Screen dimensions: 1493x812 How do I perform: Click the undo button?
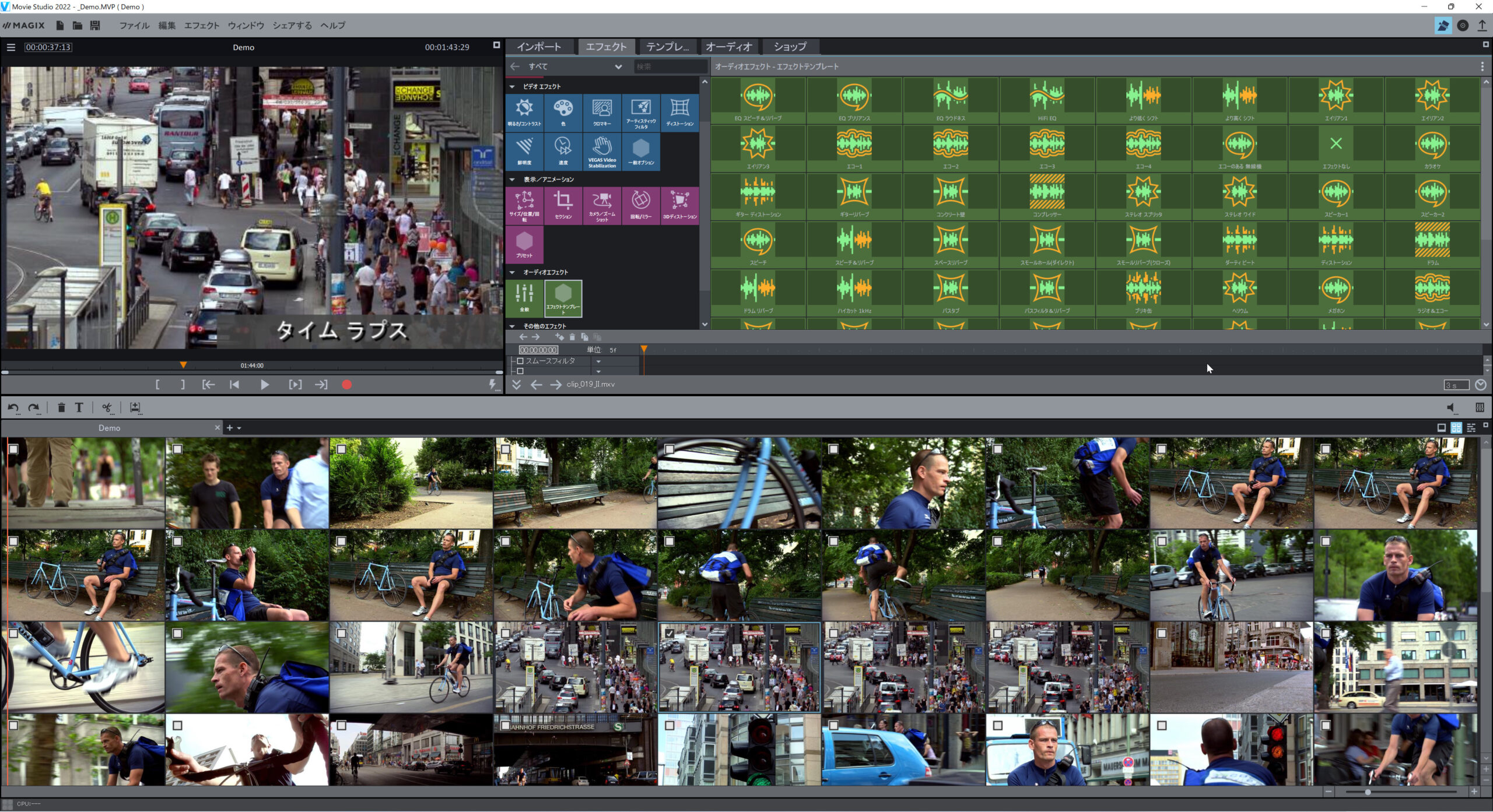[13, 407]
